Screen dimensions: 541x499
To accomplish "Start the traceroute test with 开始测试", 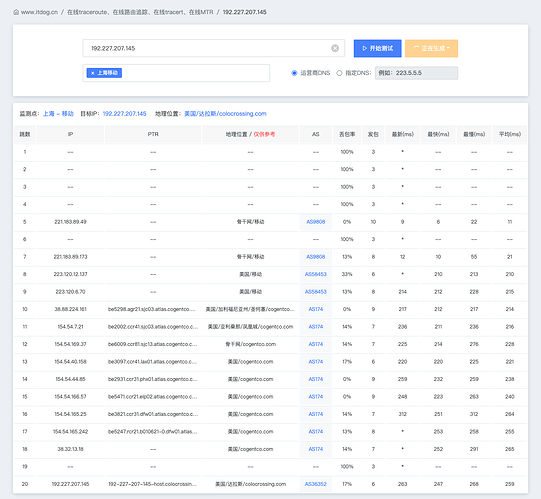I will point(377,48).
